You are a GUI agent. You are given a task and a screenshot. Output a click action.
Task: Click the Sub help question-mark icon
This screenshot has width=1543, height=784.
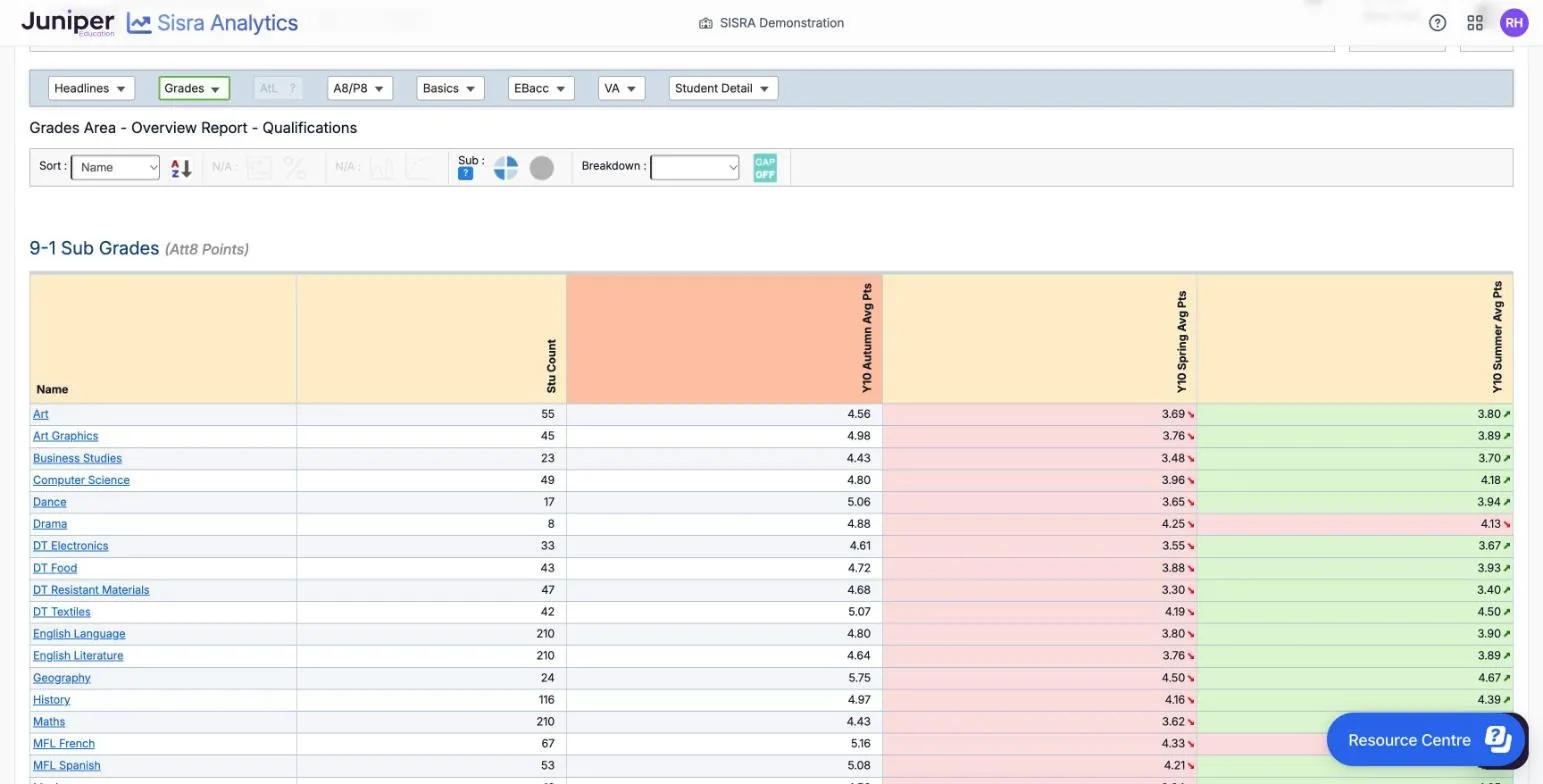tap(465, 174)
